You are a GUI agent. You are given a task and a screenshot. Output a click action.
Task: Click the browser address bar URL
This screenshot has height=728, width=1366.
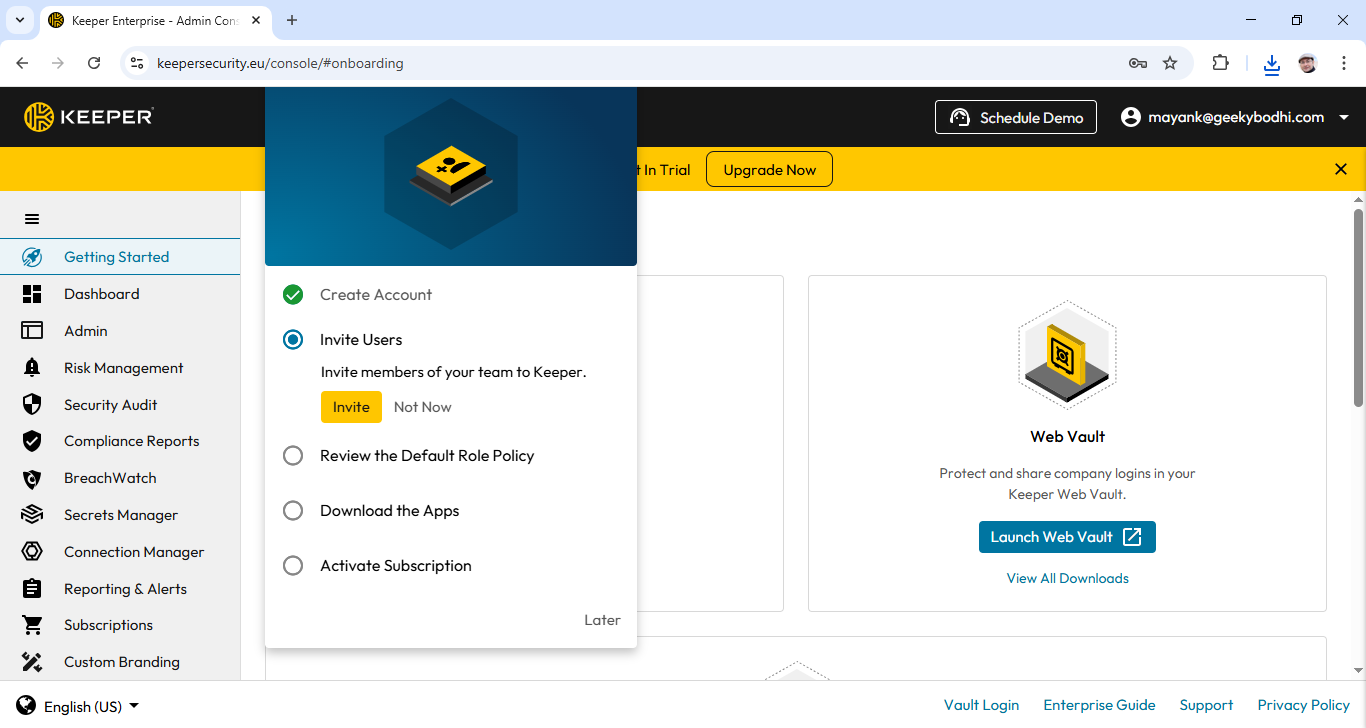coord(280,63)
